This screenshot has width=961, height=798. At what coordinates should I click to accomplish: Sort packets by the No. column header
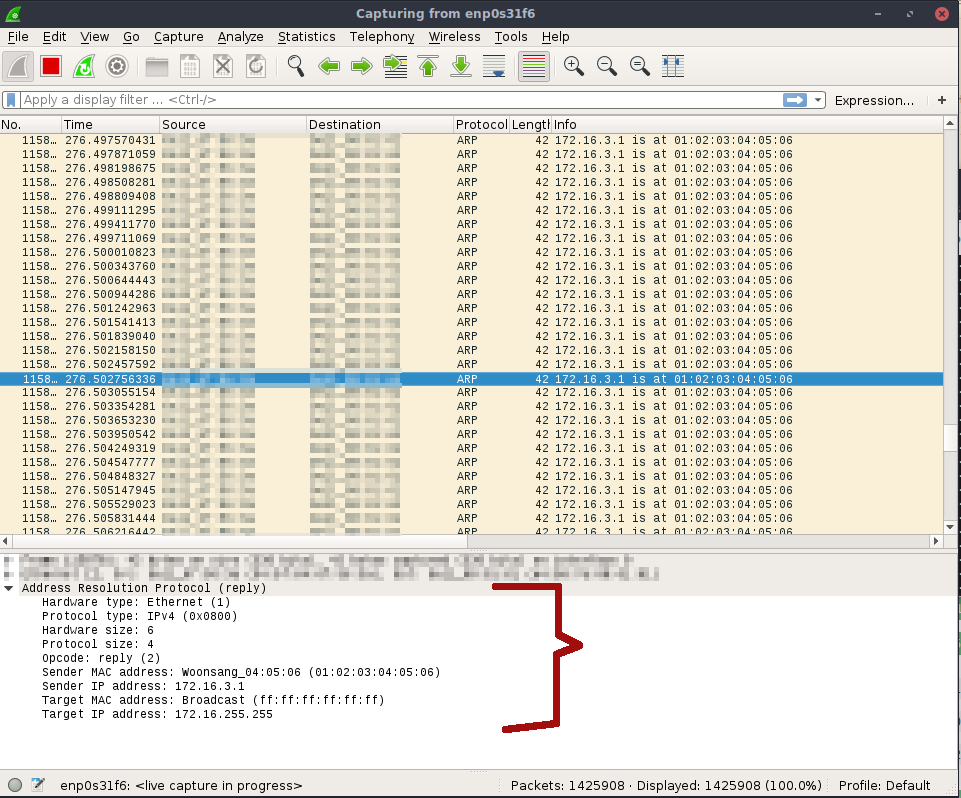31,124
